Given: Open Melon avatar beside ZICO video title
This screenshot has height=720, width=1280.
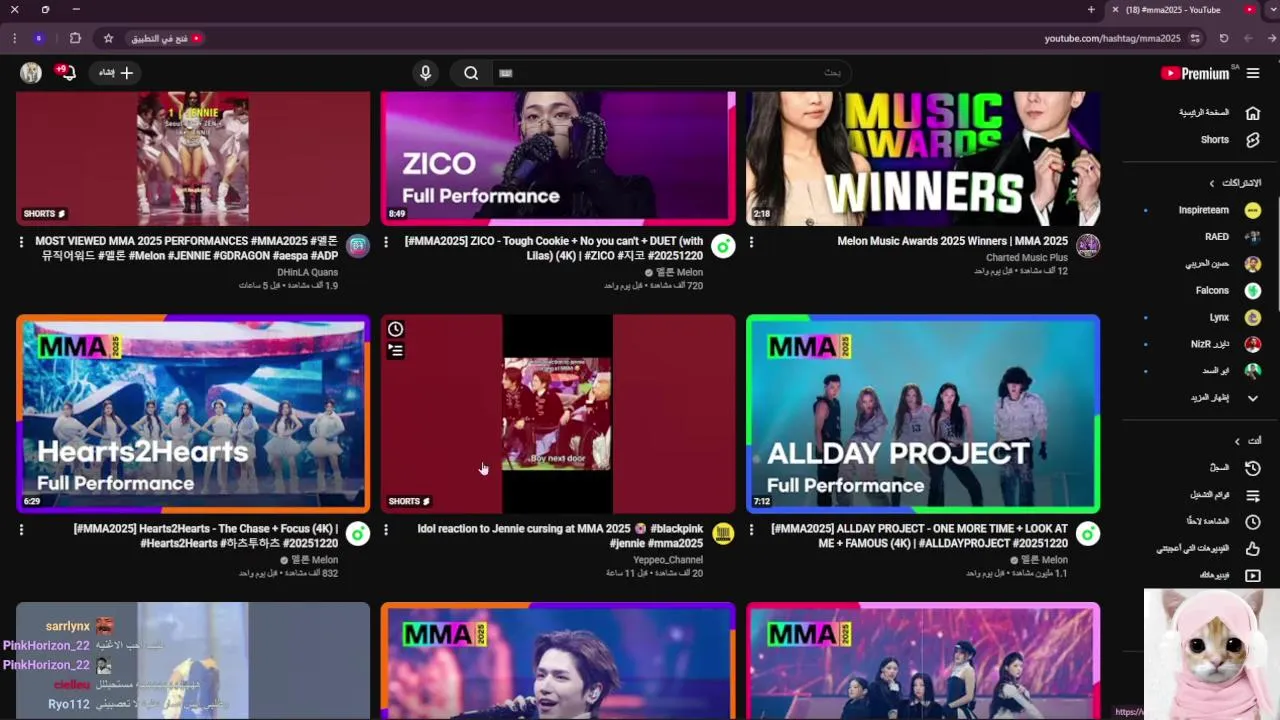Looking at the screenshot, I should 723,246.
